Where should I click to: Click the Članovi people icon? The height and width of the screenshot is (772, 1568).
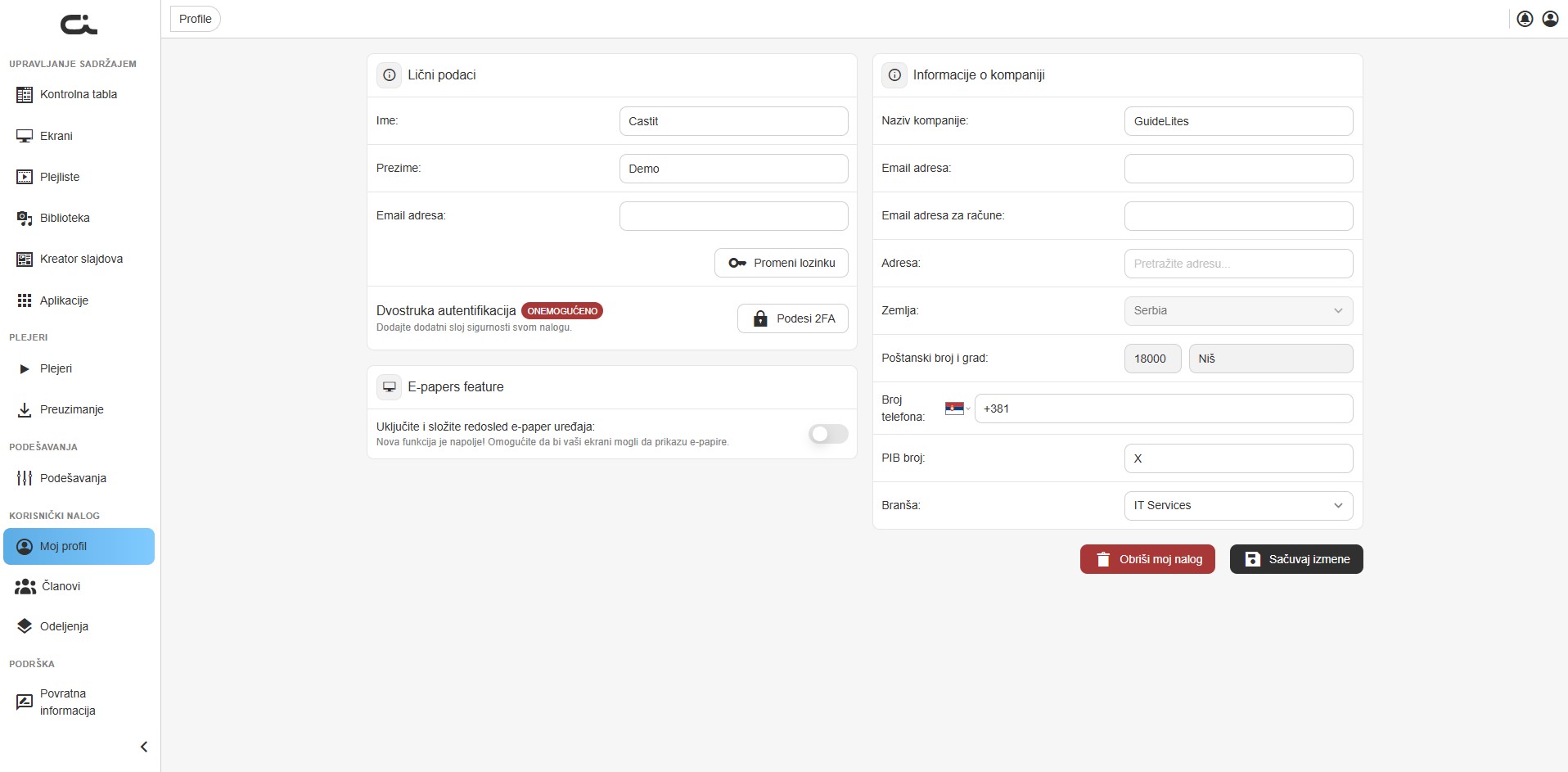[25, 586]
